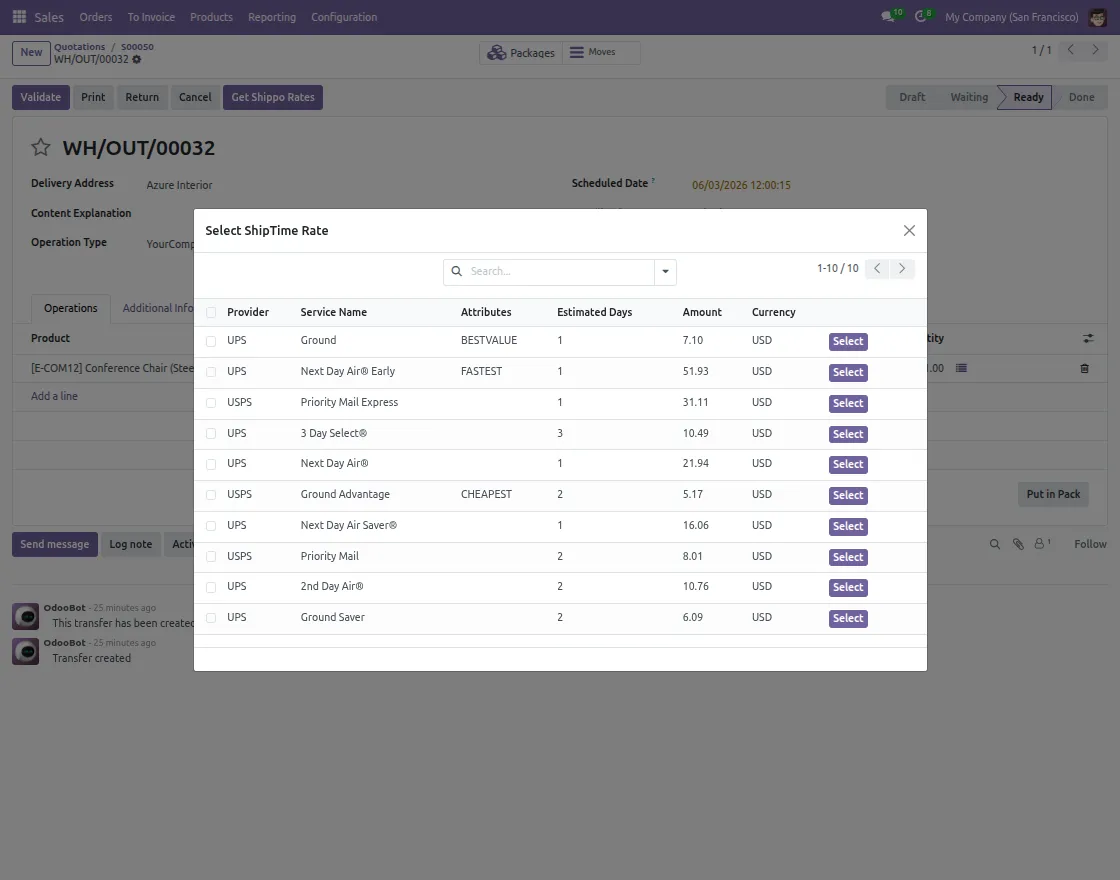Click Send message in chatter
Viewport: 1120px width, 880px height.
55,544
